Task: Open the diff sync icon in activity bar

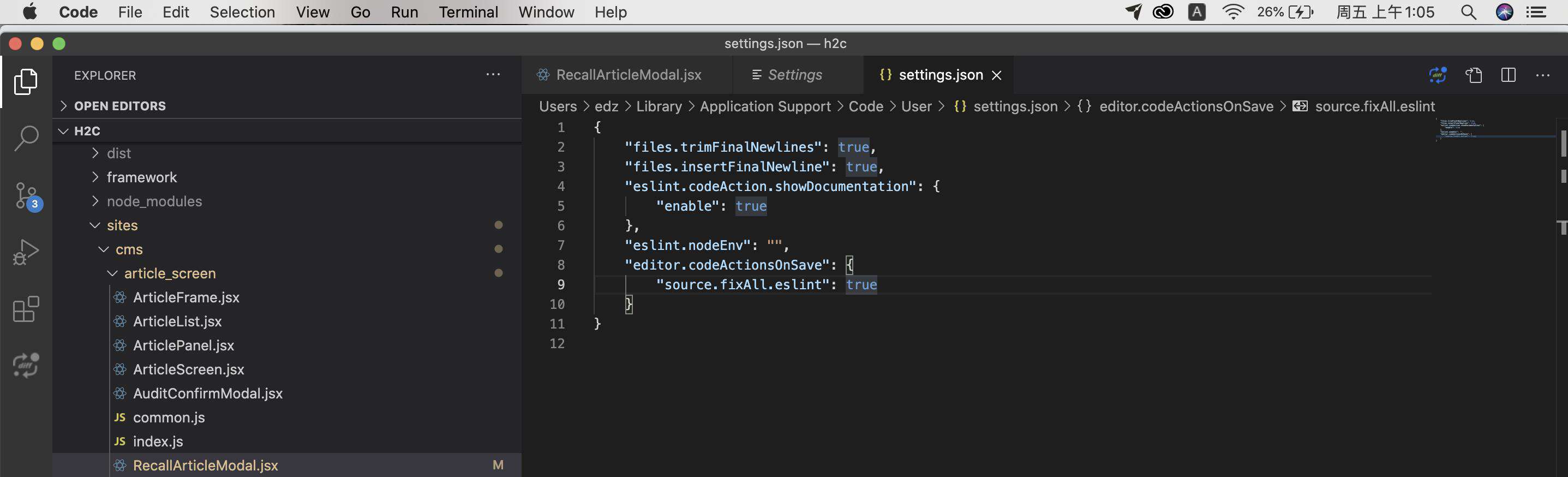Action: 26,365
